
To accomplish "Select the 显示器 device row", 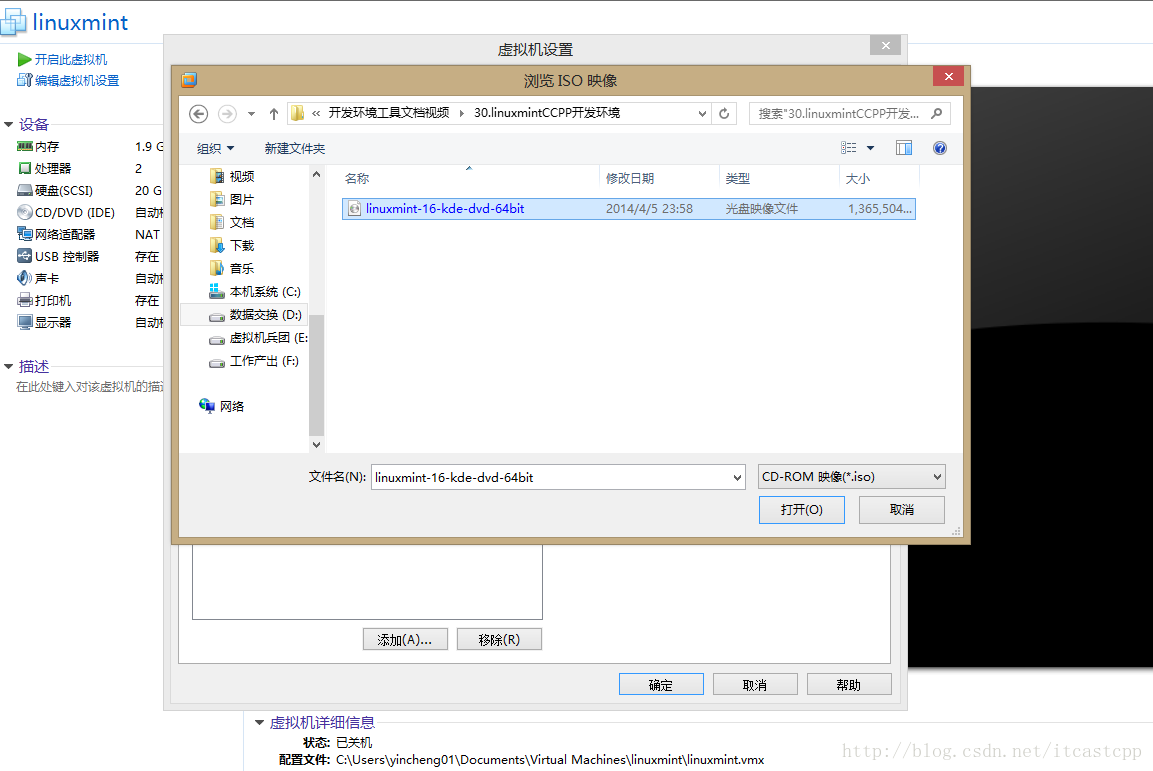I will [89, 323].
